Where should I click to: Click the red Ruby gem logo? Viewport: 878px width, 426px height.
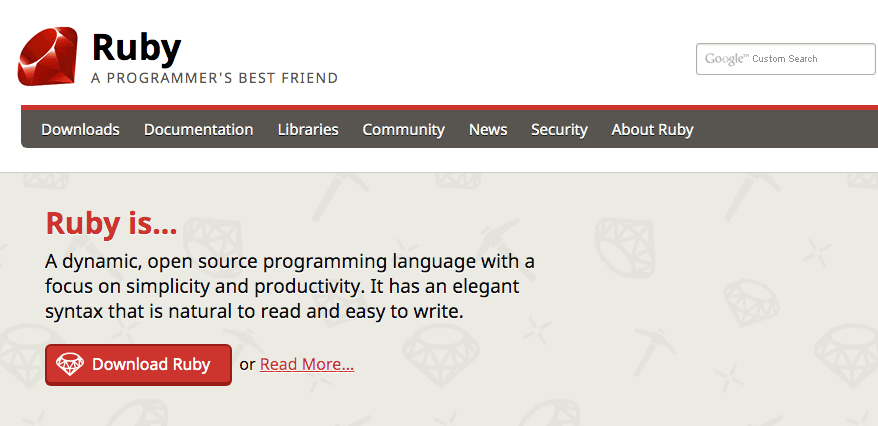pos(47,57)
